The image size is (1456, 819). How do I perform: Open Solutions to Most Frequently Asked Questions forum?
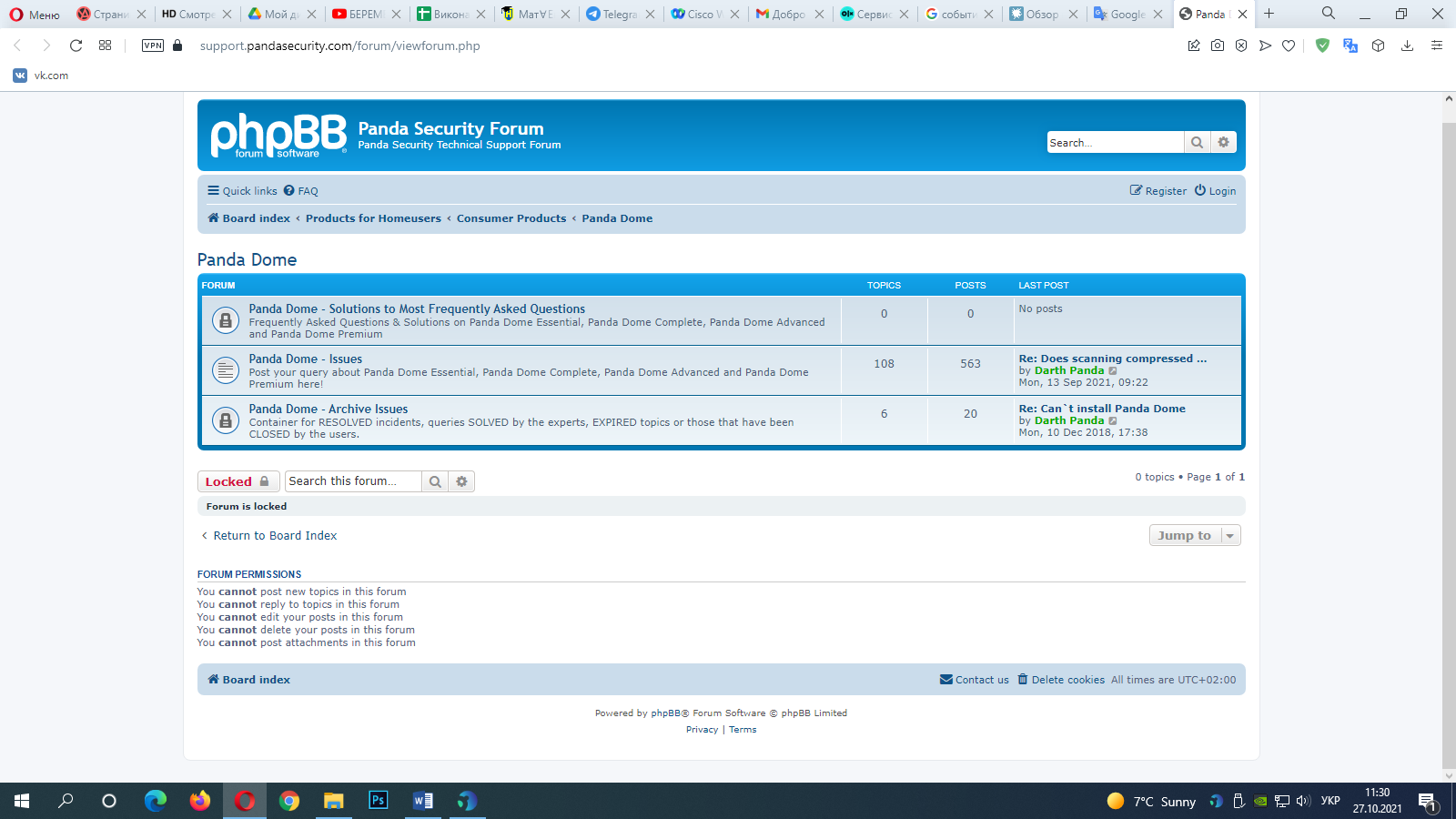tap(417, 309)
